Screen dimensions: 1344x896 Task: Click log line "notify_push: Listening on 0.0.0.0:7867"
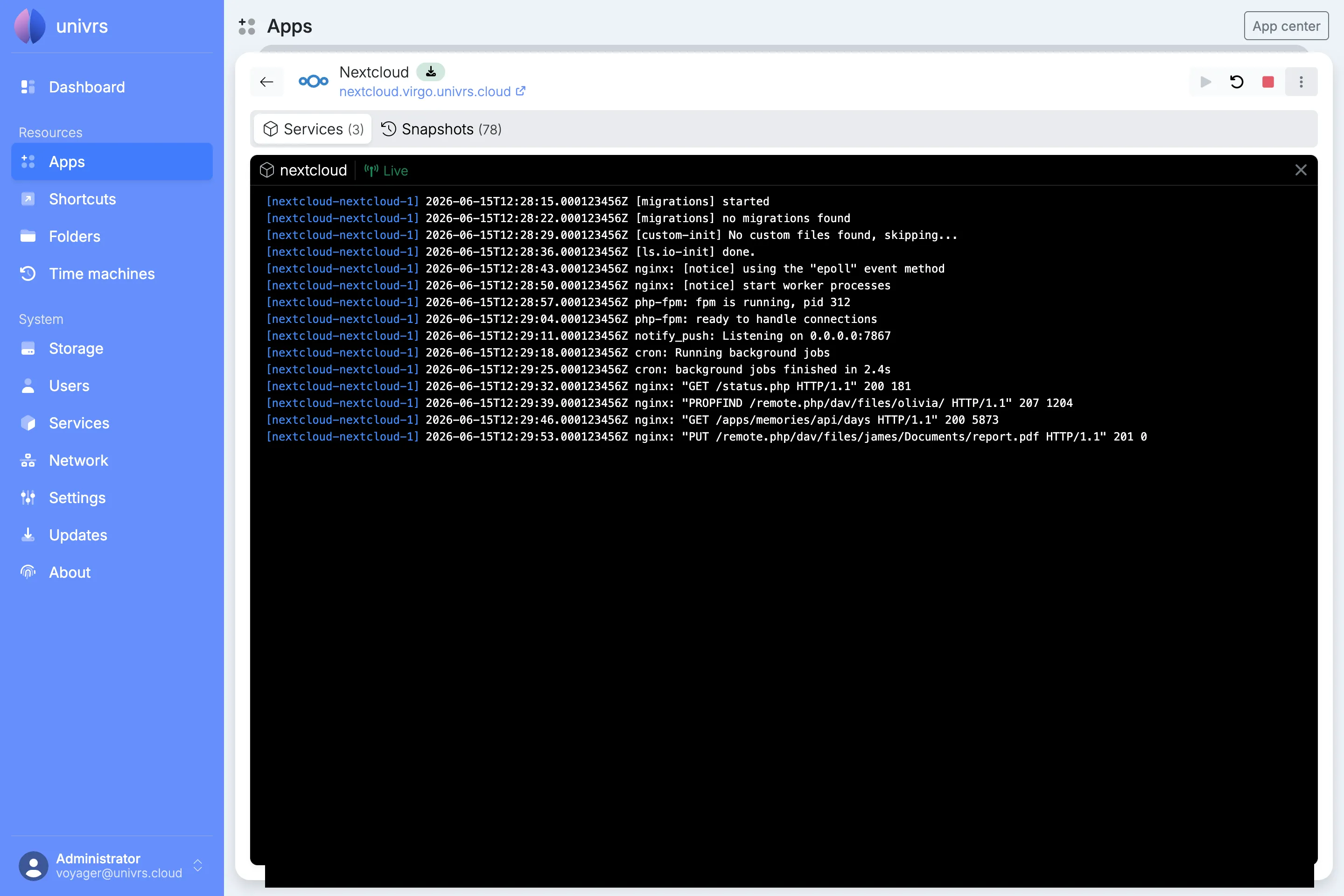[578, 336]
